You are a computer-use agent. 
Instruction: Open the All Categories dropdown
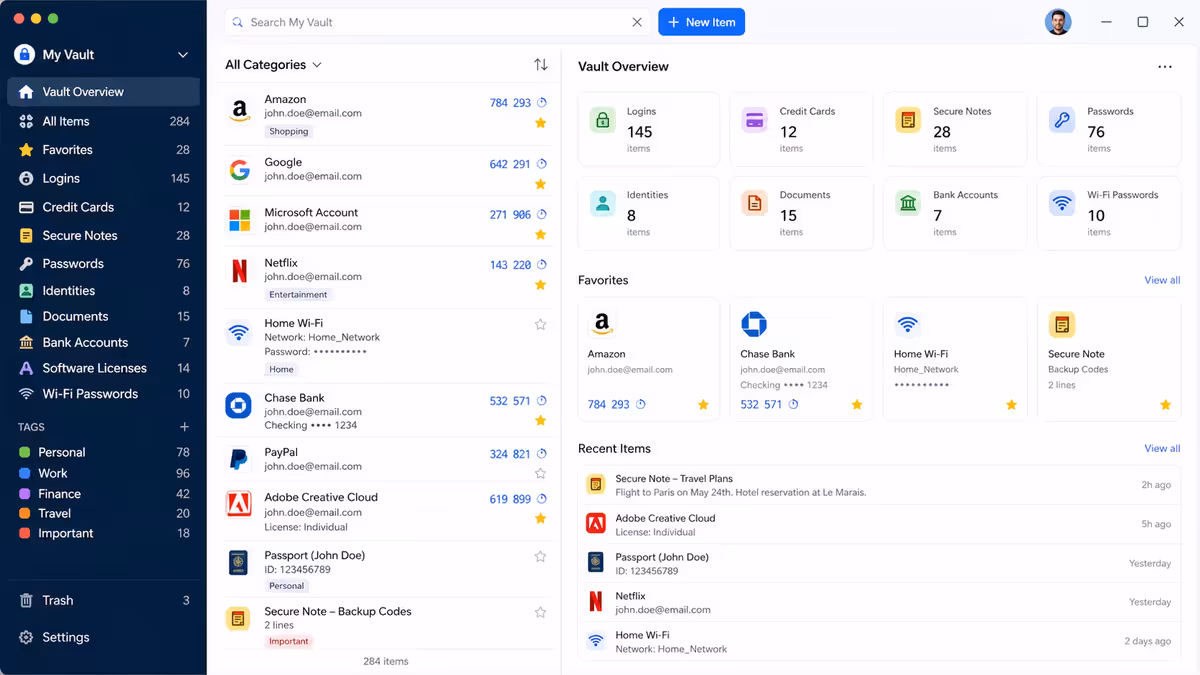[273, 65]
